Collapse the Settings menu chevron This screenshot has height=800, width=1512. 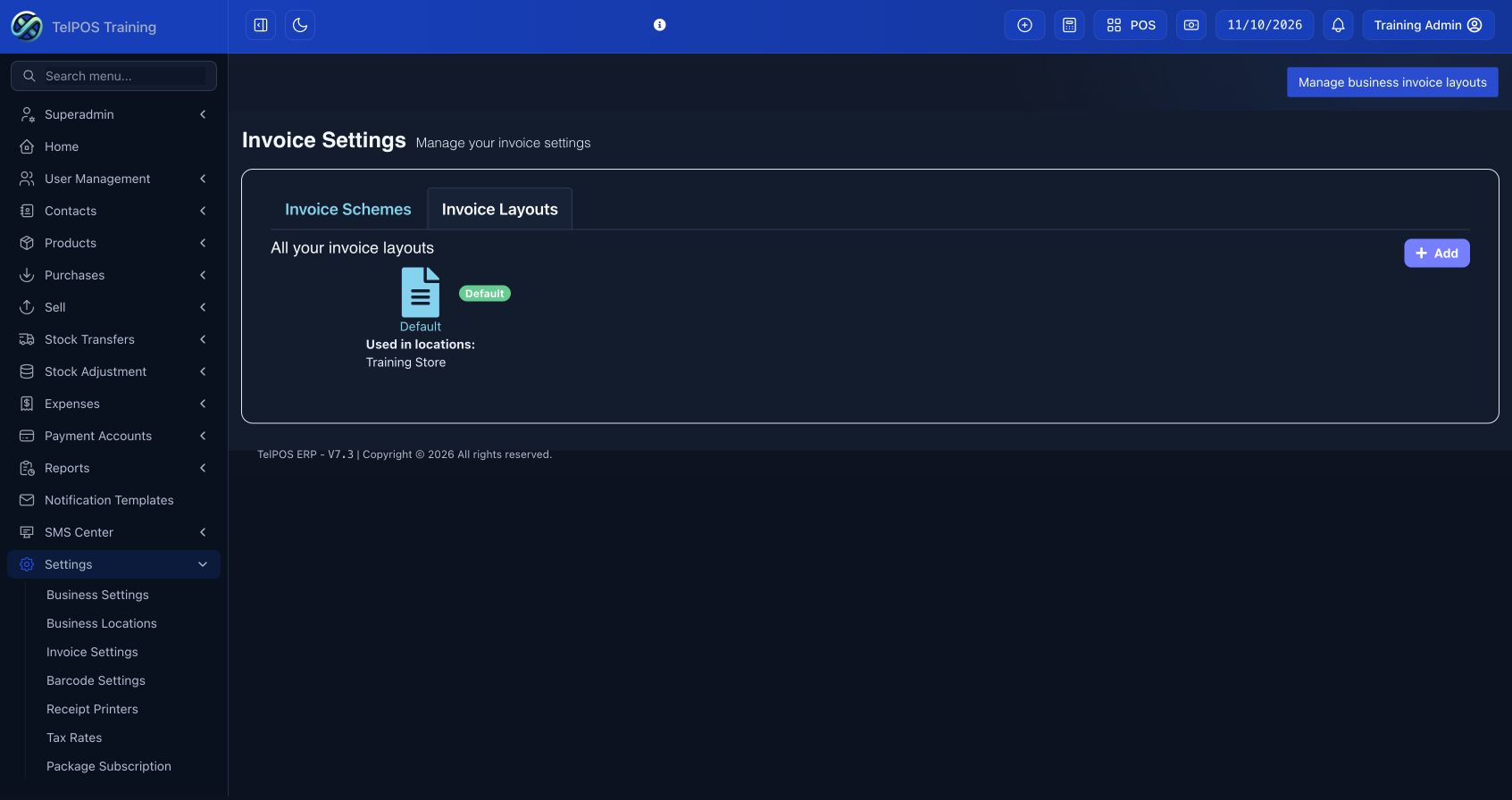pos(203,564)
